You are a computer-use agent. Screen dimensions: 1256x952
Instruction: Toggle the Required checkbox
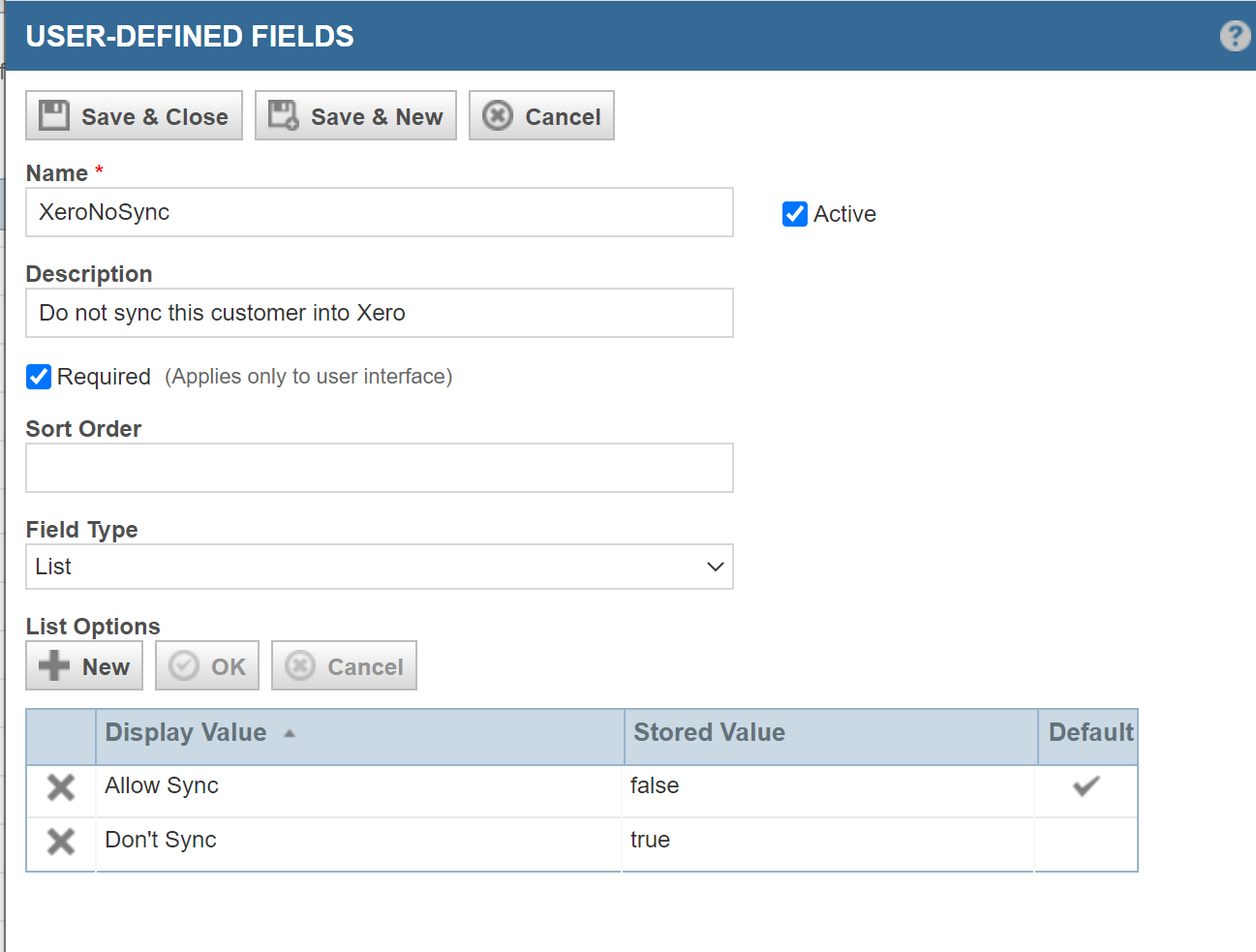[x=39, y=377]
